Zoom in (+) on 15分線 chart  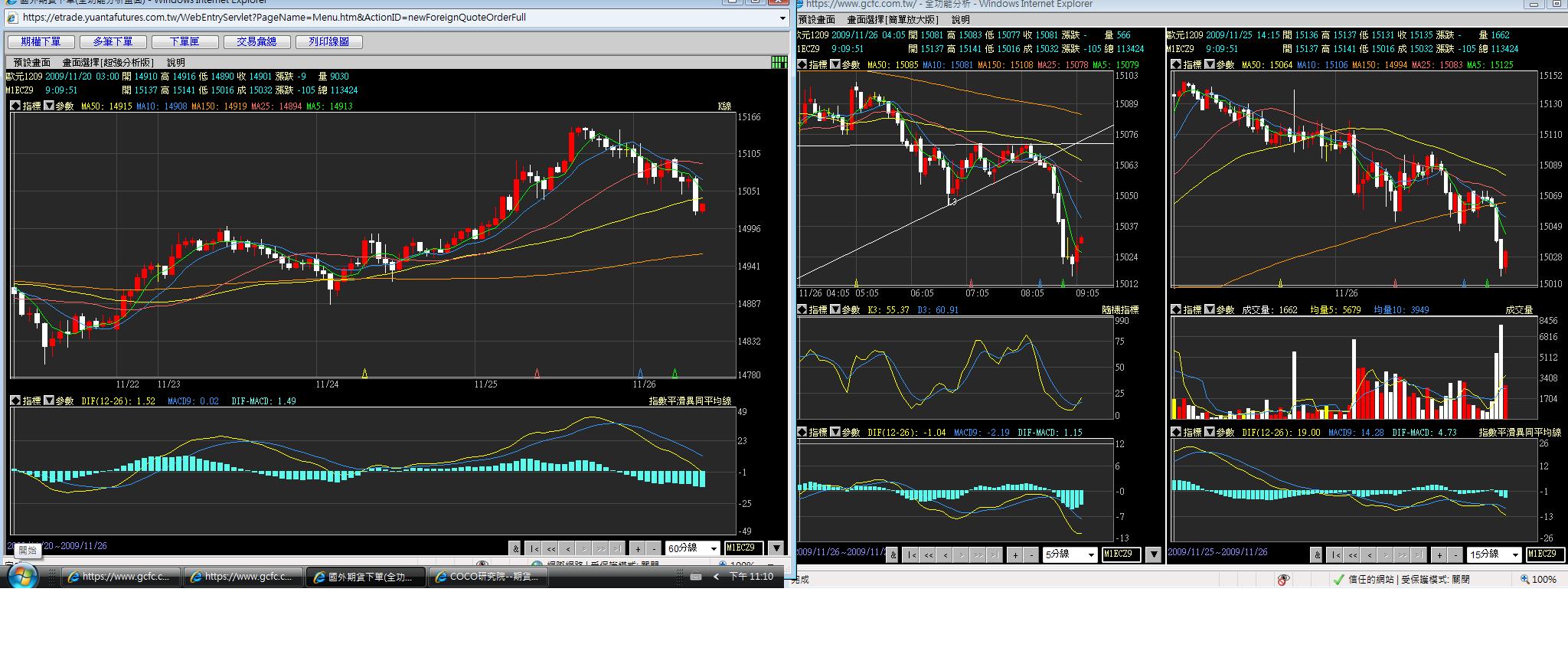coord(1440,554)
